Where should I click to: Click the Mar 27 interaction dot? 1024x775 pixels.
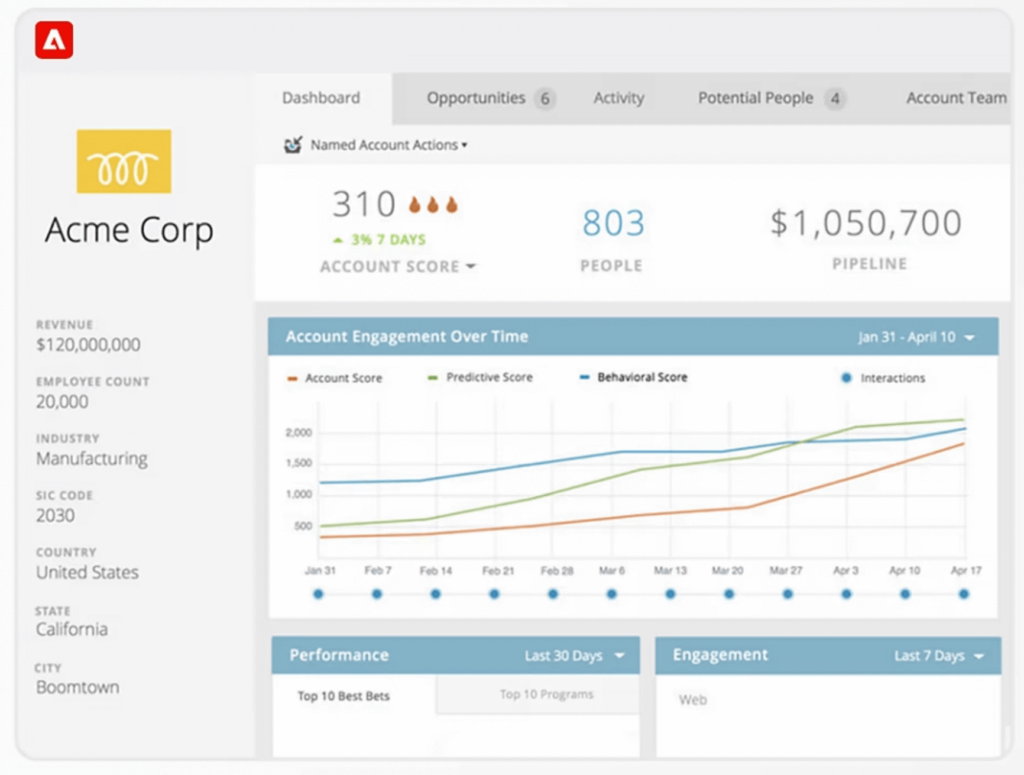(788, 594)
